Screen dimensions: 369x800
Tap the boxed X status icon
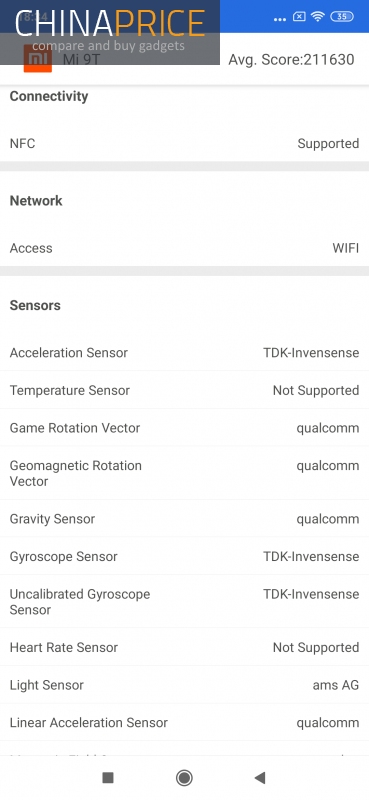pyautogui.click(x=299, y=16)
